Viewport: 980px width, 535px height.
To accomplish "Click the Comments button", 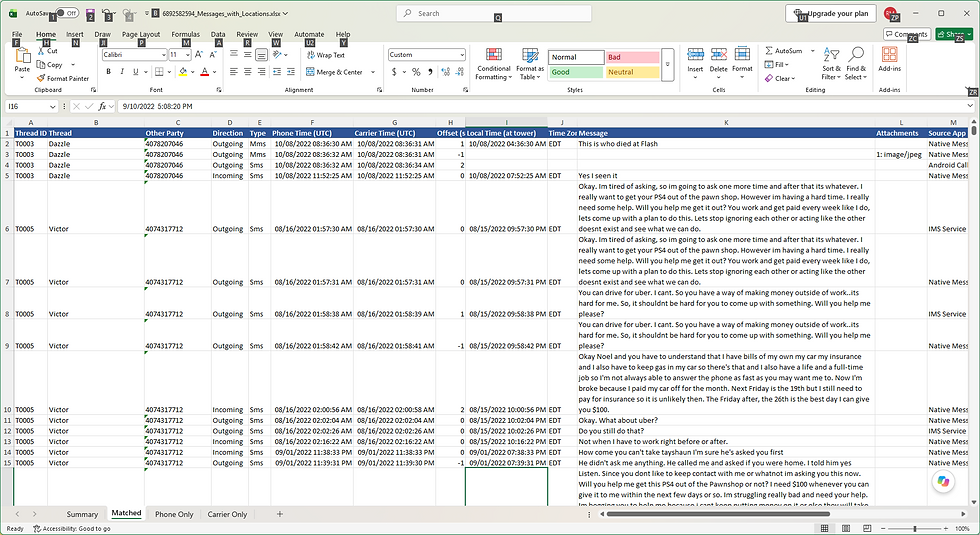I will pos(907,34).
